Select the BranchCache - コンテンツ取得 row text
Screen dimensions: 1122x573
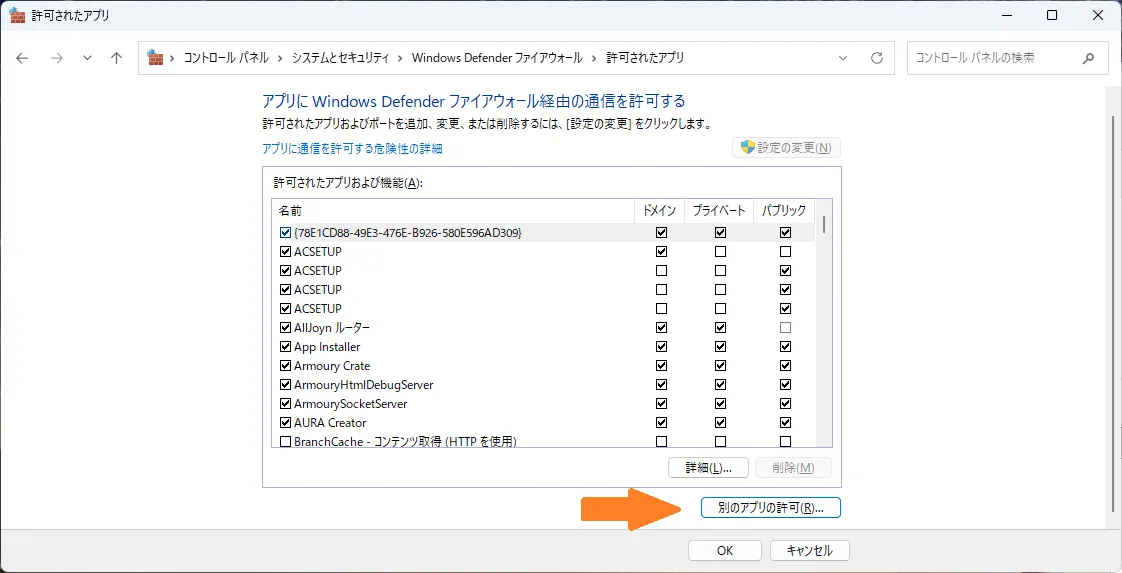pyautogui.click(x=405, y=441)
